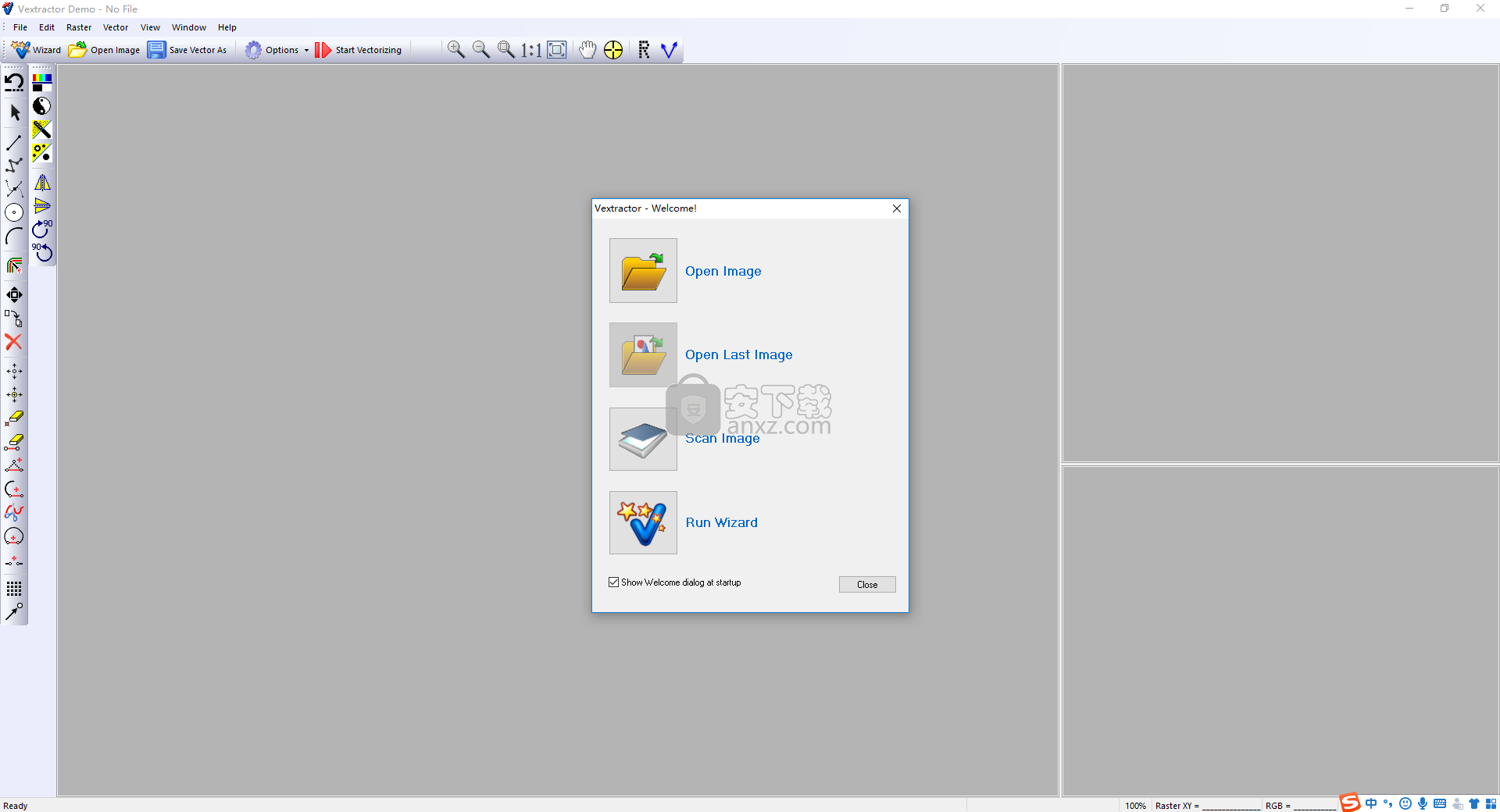
Task: Click the arrow-to-point measuring tool
Action: click(14, 612)
